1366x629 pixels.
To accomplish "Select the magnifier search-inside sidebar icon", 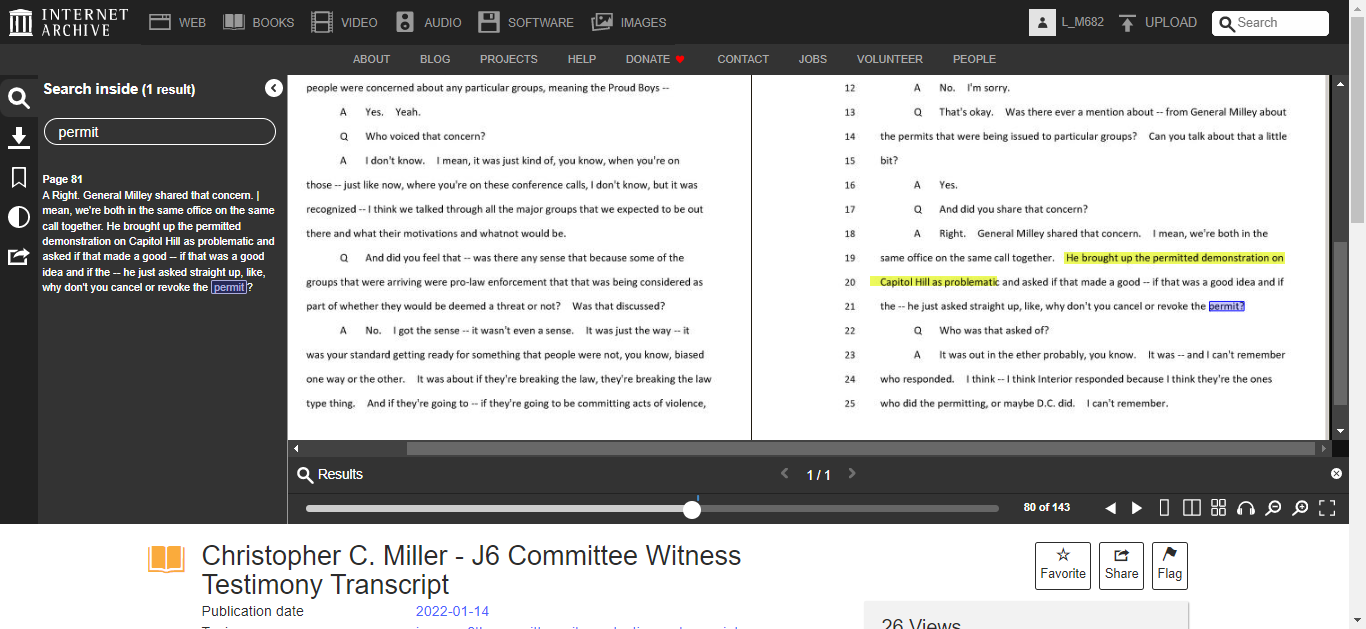I will coord(18,98).
